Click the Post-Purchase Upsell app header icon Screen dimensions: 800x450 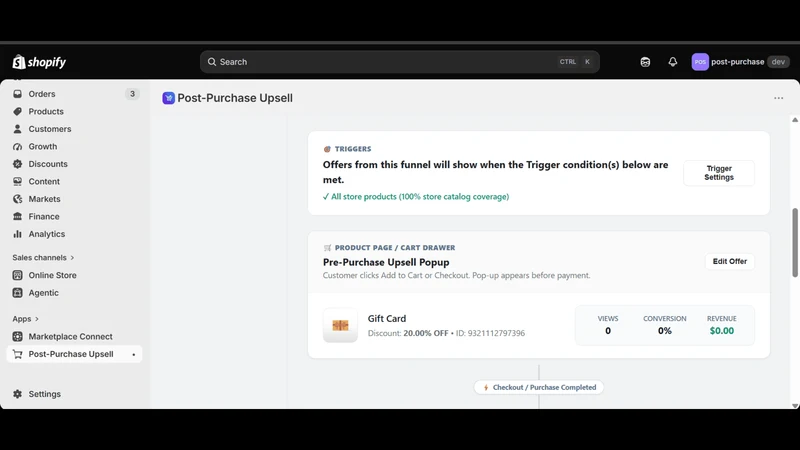coord(168,98)
